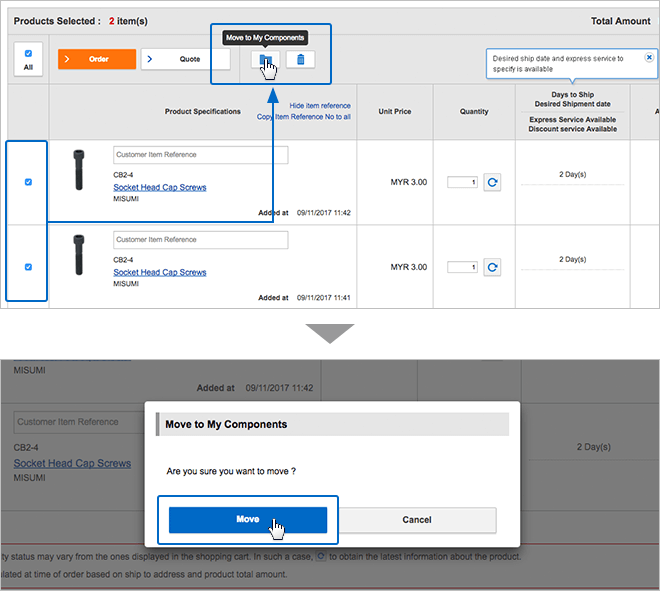Click the Move to My Components icon
660x591 pixels.
[x=265, y=60]
